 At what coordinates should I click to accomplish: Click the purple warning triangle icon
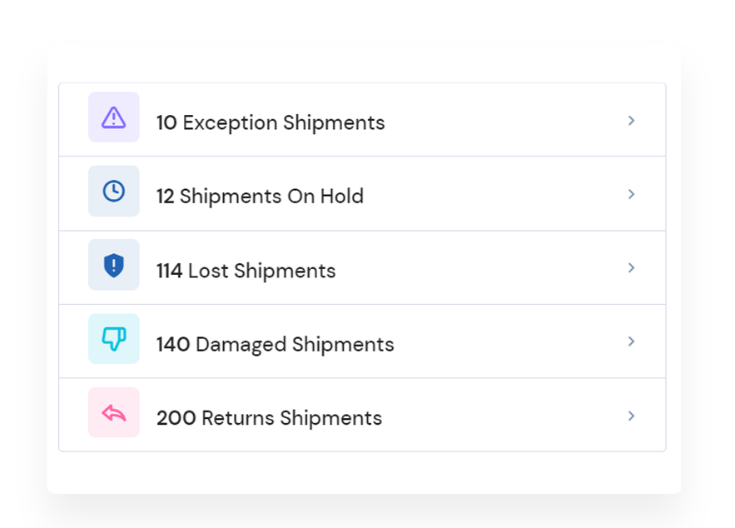(114, 117)
